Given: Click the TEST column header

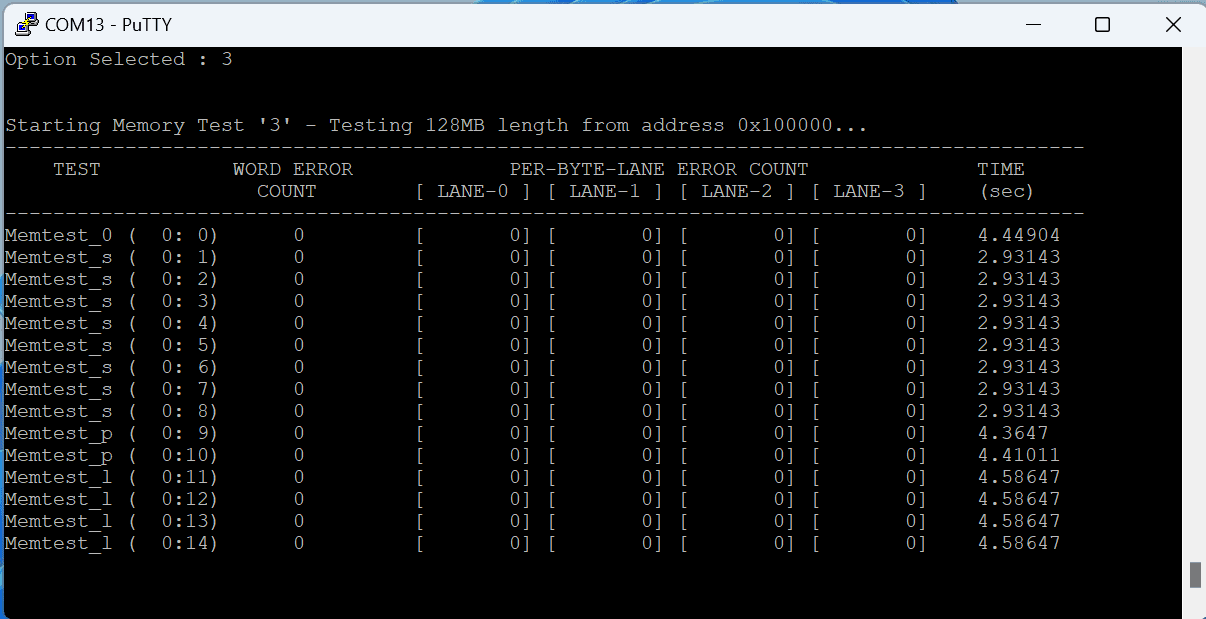Looking at the screenshot, I should (76, 169).
